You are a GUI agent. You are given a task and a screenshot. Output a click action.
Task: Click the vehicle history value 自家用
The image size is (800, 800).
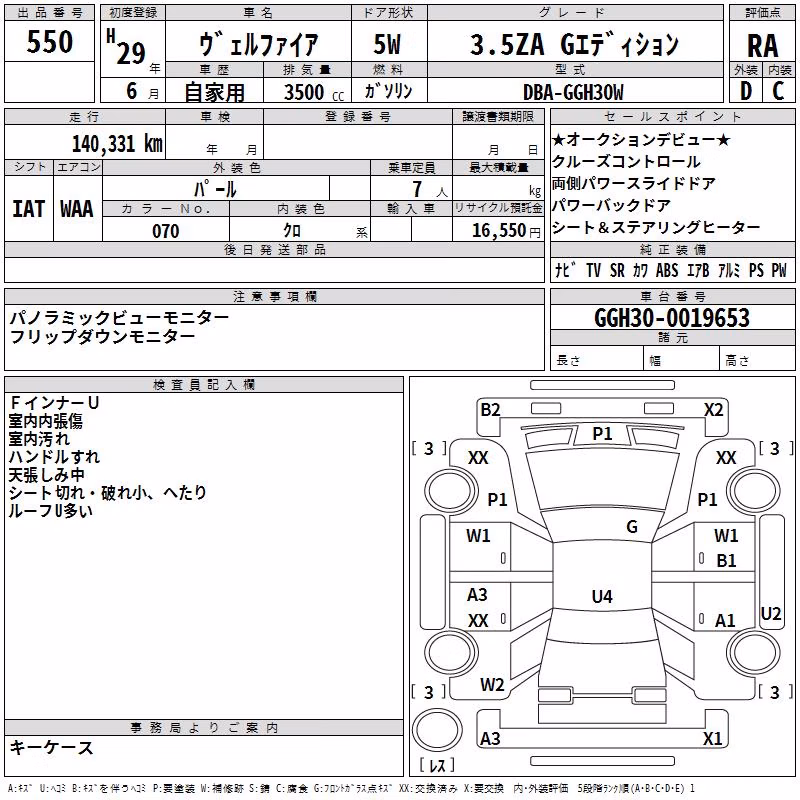(214, 92)
